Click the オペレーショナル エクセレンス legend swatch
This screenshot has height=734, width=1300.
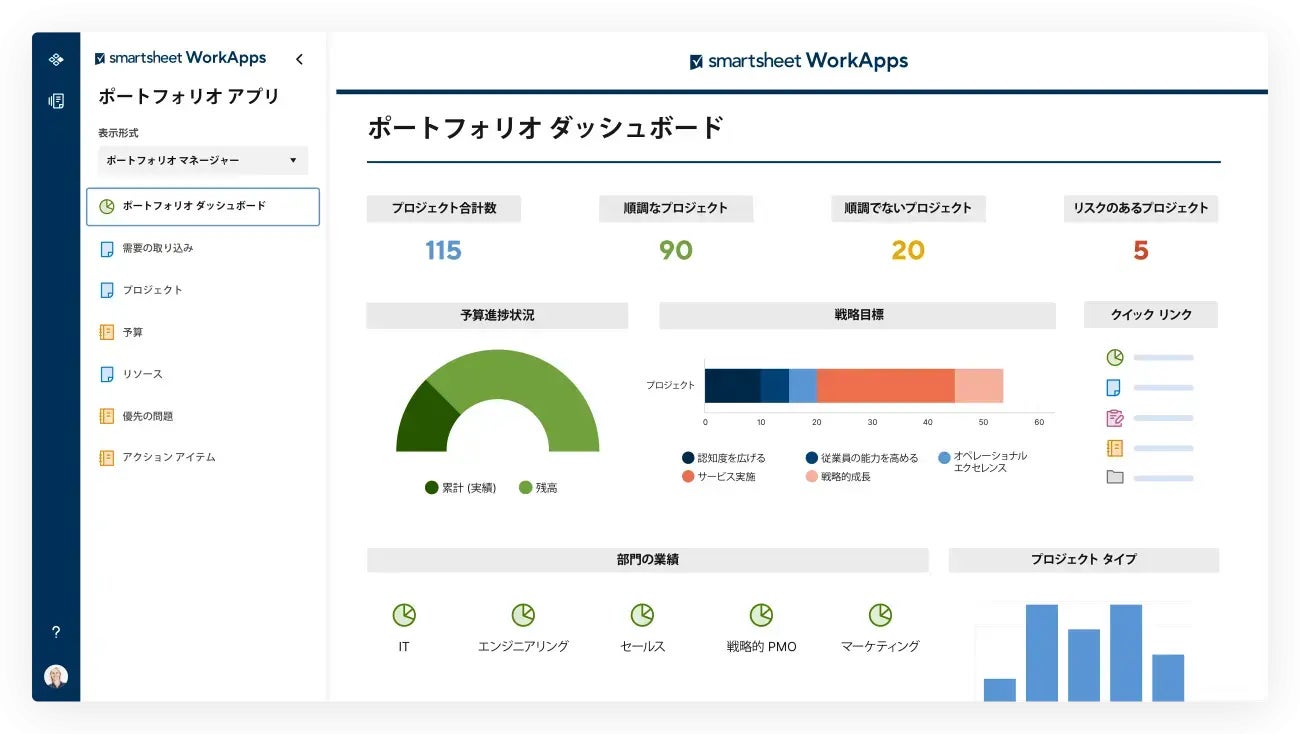point(944,457)
